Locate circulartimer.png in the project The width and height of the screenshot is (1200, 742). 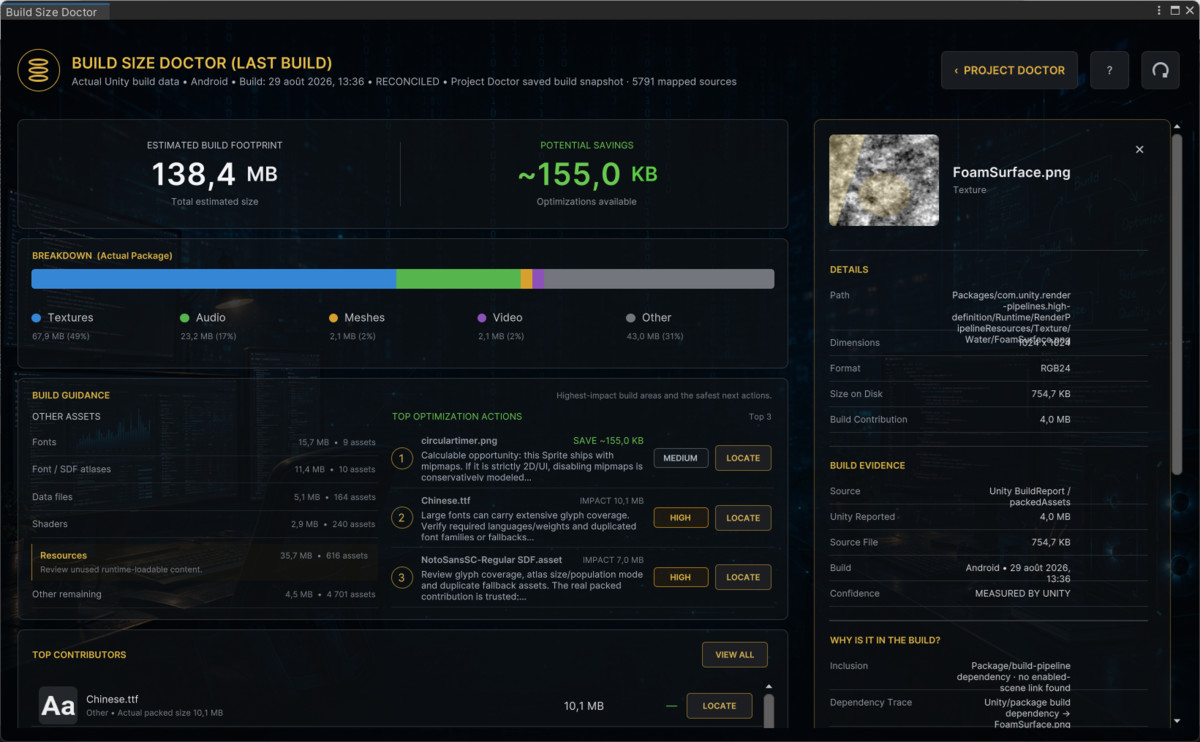[743, 458]
